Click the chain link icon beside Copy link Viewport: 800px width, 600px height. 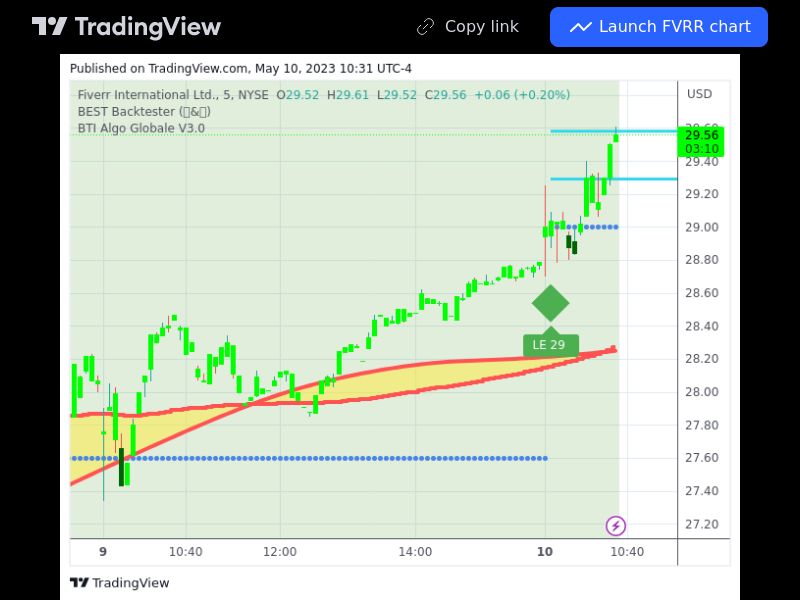[426, 27]
